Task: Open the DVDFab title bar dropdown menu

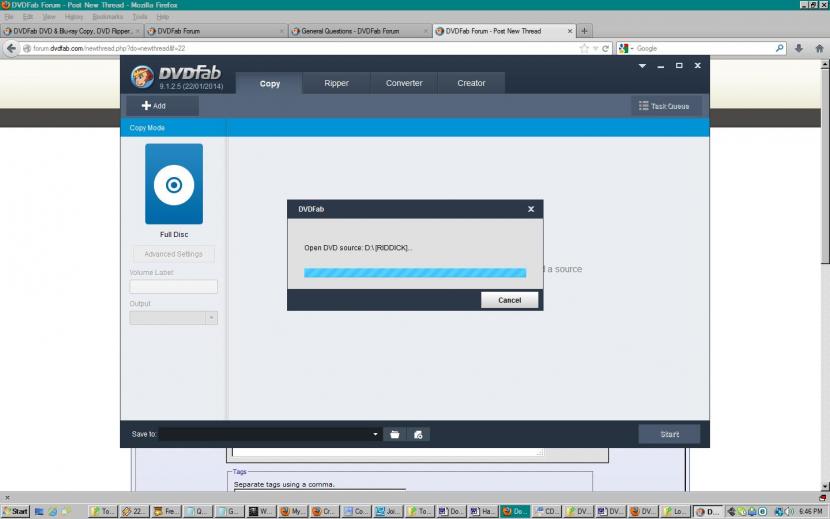Action: (643, 66)
